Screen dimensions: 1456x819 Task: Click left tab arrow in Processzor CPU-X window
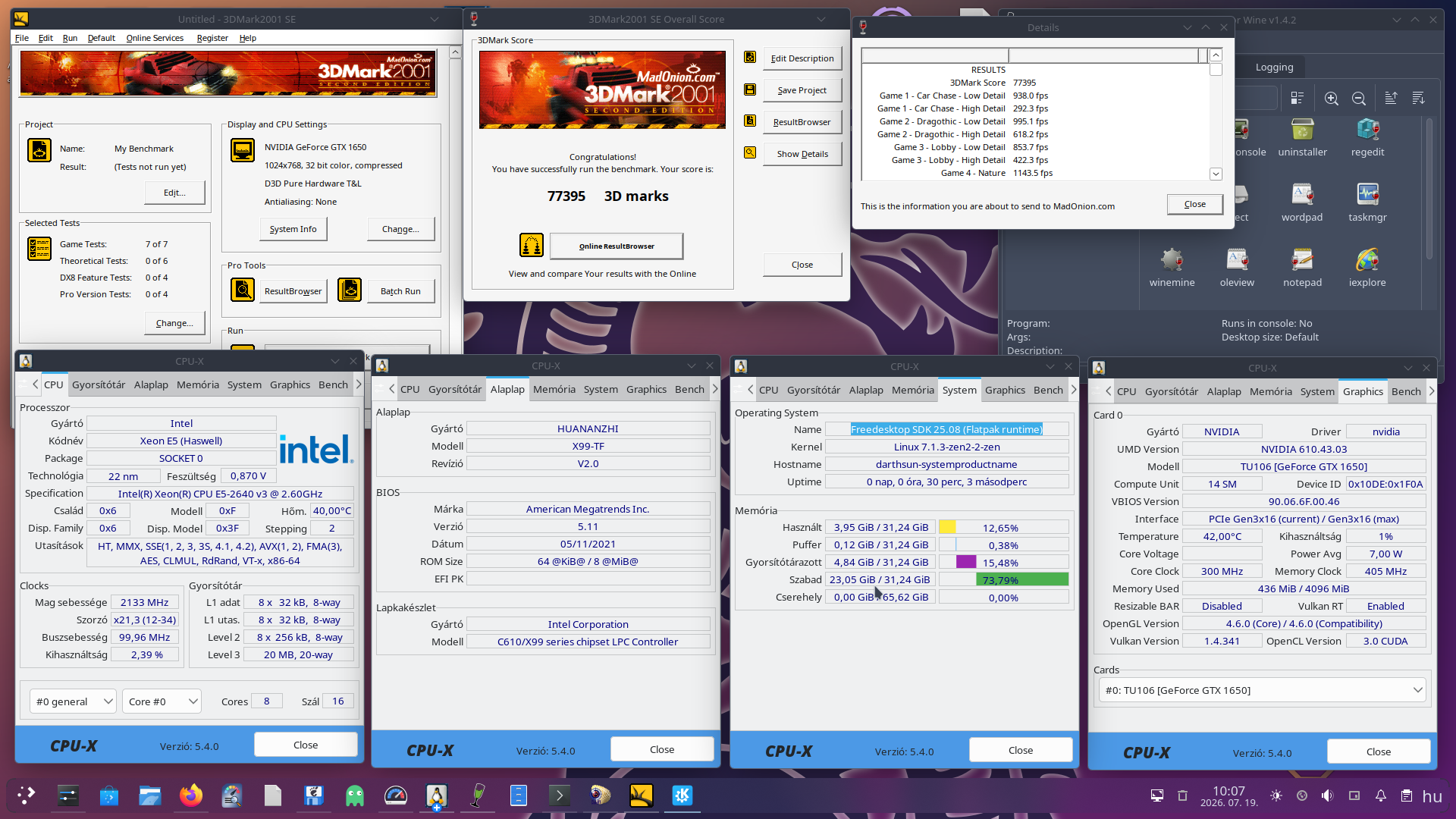click(35, 384)
